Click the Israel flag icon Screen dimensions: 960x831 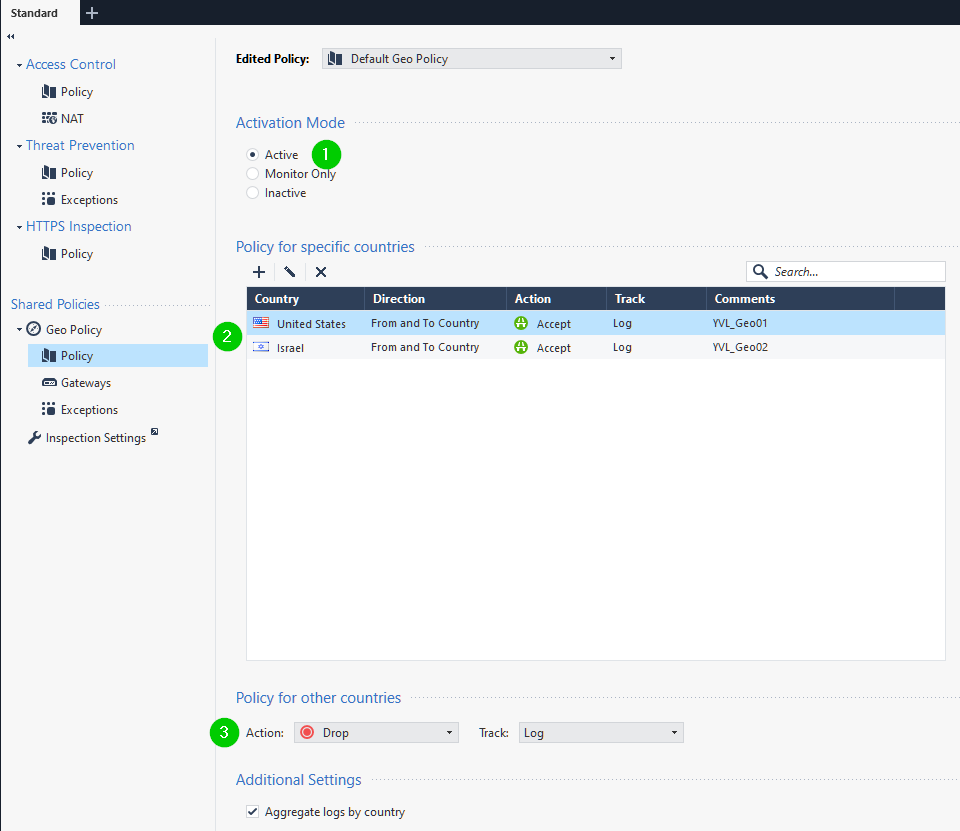[261, 347]
